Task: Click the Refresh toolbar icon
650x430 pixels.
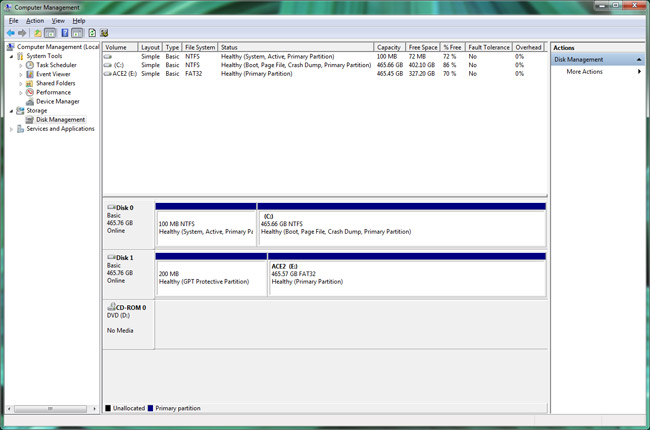Action: click(92, 33)
